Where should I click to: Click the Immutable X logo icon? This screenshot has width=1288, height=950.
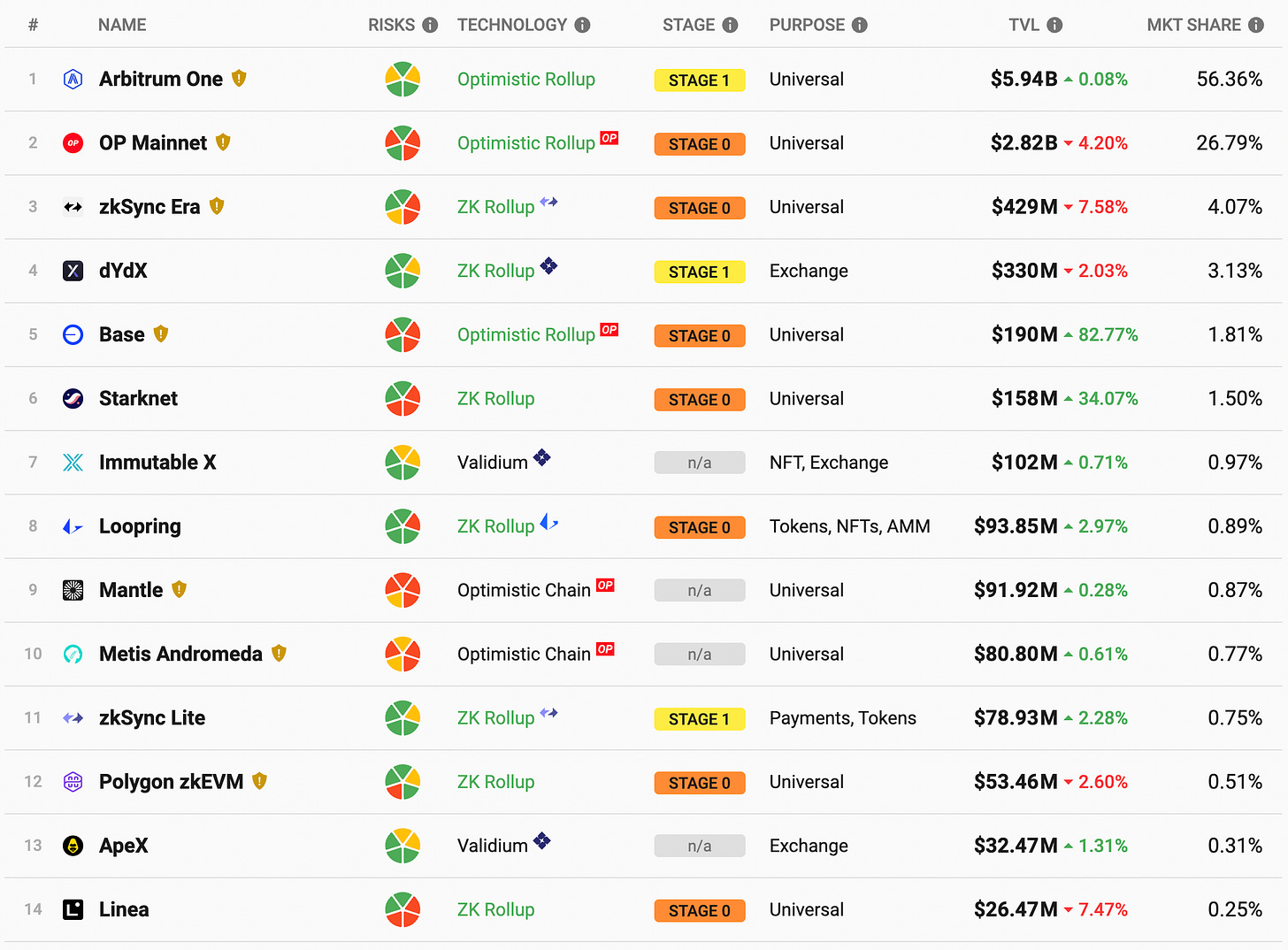pyautogui.click(x=73, y=463)
